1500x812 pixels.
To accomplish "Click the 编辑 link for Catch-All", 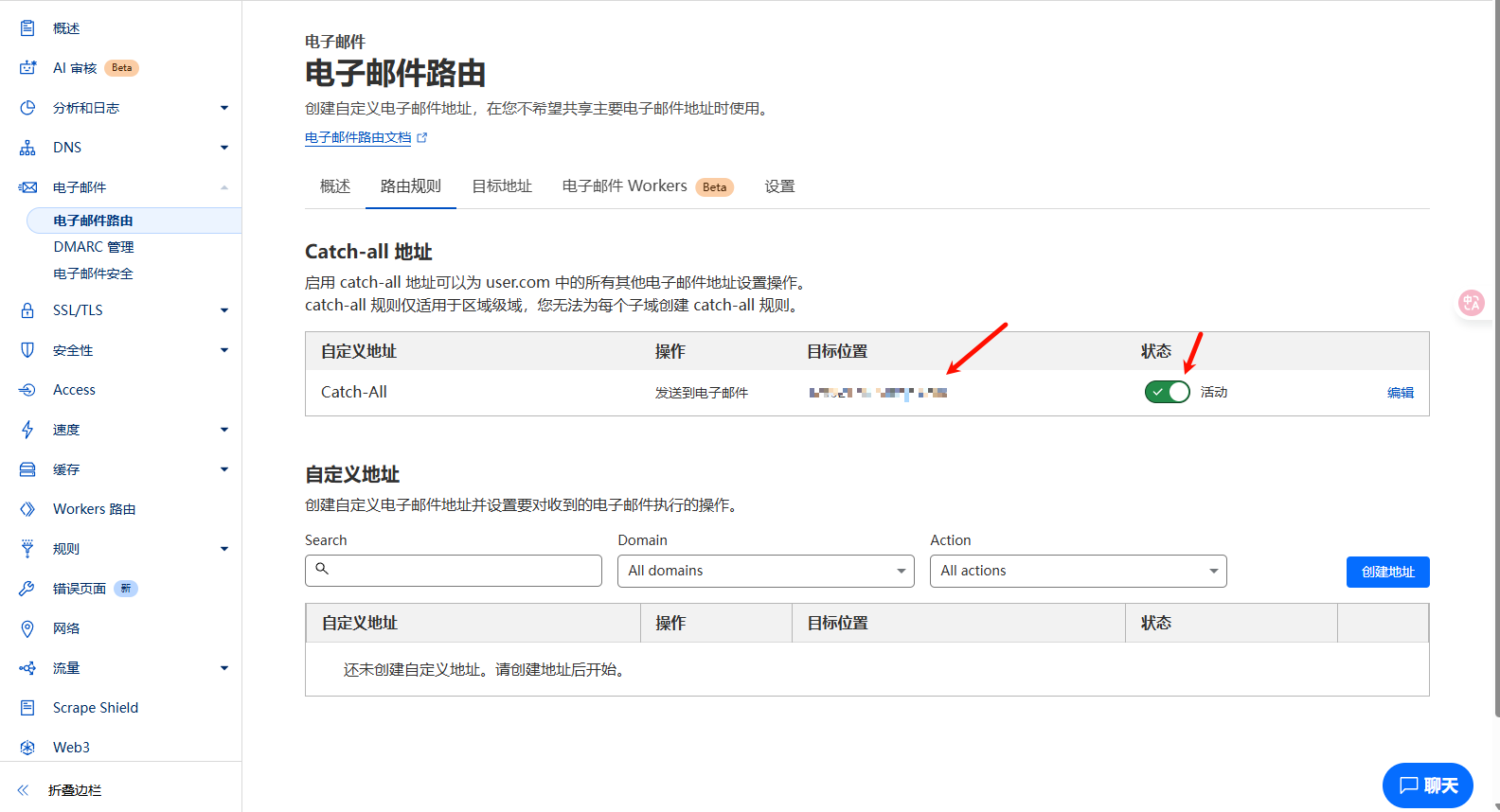I will [1400, 393].
